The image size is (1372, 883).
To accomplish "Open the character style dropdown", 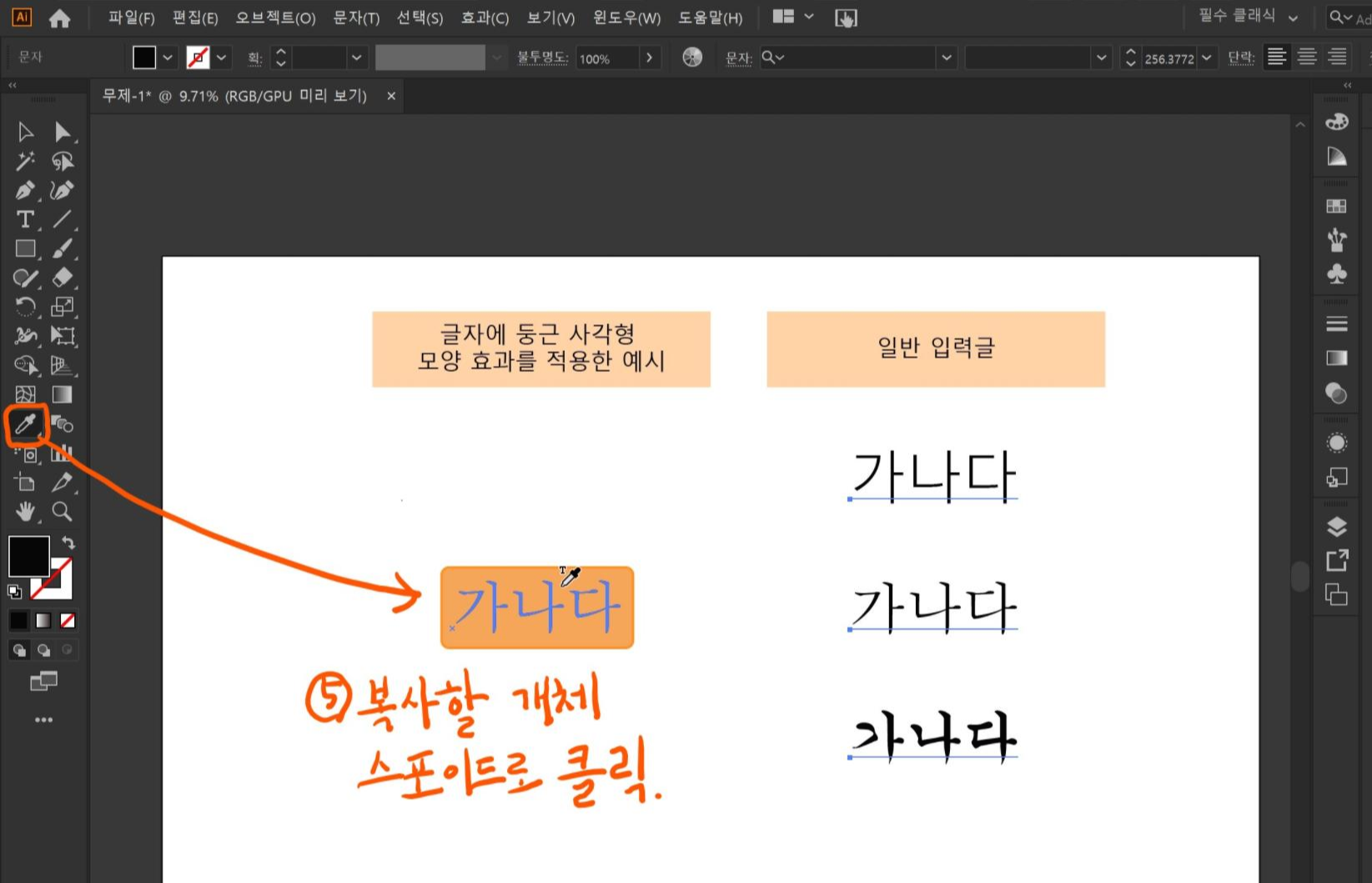I will (x=947, y=58).
